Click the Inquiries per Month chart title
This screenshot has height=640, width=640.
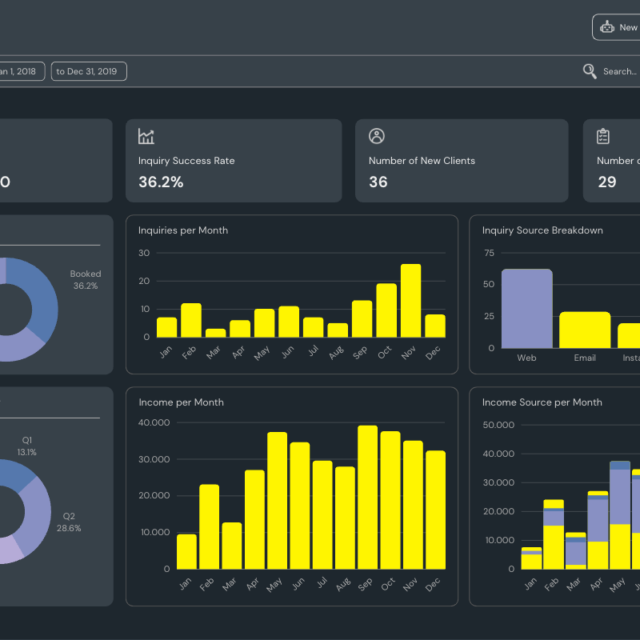click(183, 230)
